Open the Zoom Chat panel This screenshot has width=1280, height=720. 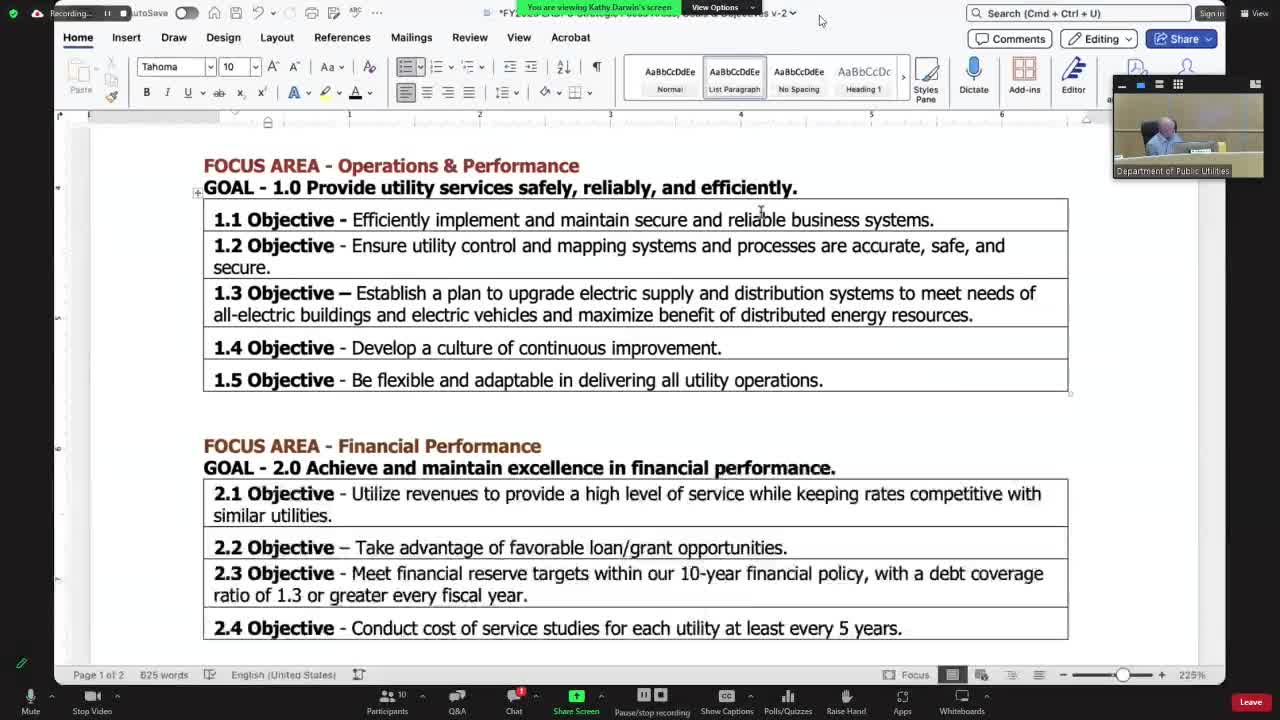(x=514, y=701)
